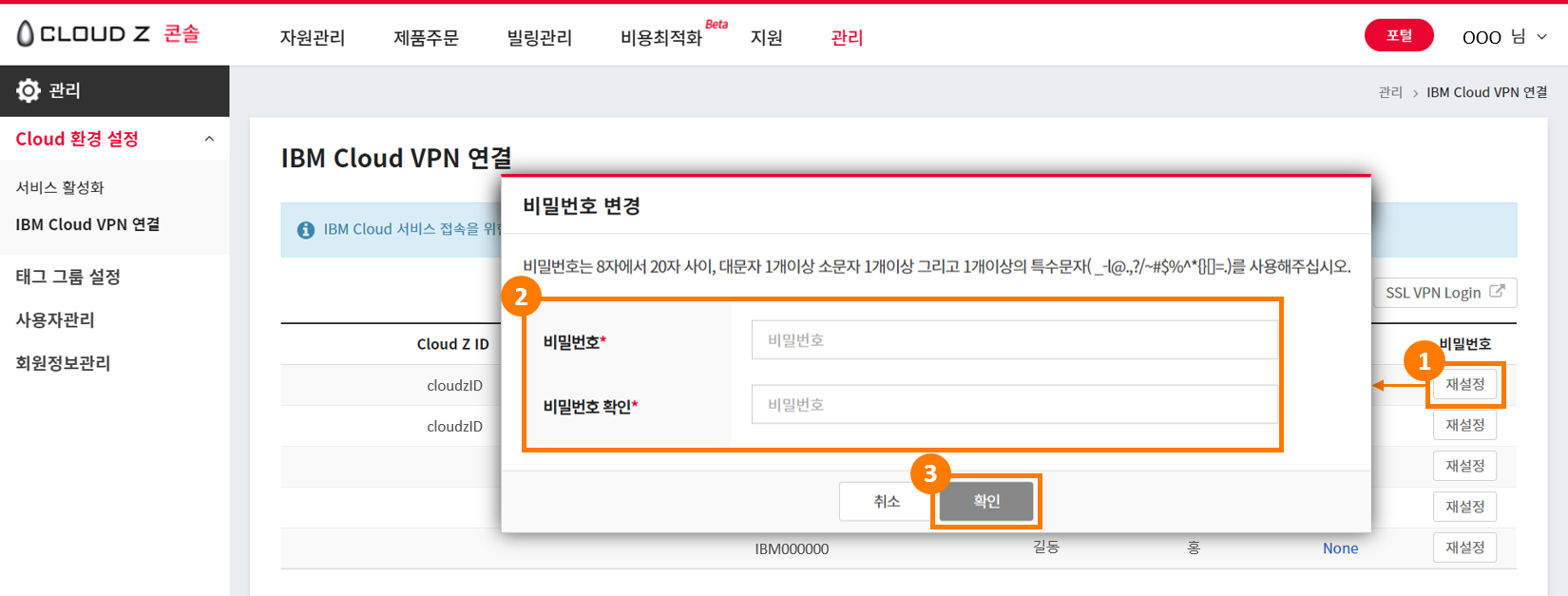Click the OOO 님 user name
Viewport: 1568px width, 596px height.
point(1494,37)
